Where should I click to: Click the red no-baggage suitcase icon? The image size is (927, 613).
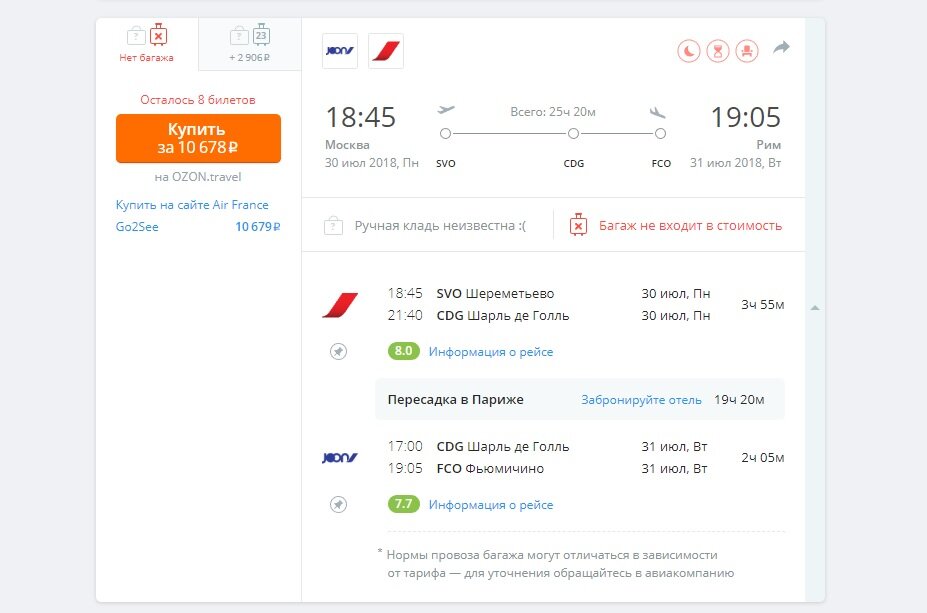tap(578, 225)
